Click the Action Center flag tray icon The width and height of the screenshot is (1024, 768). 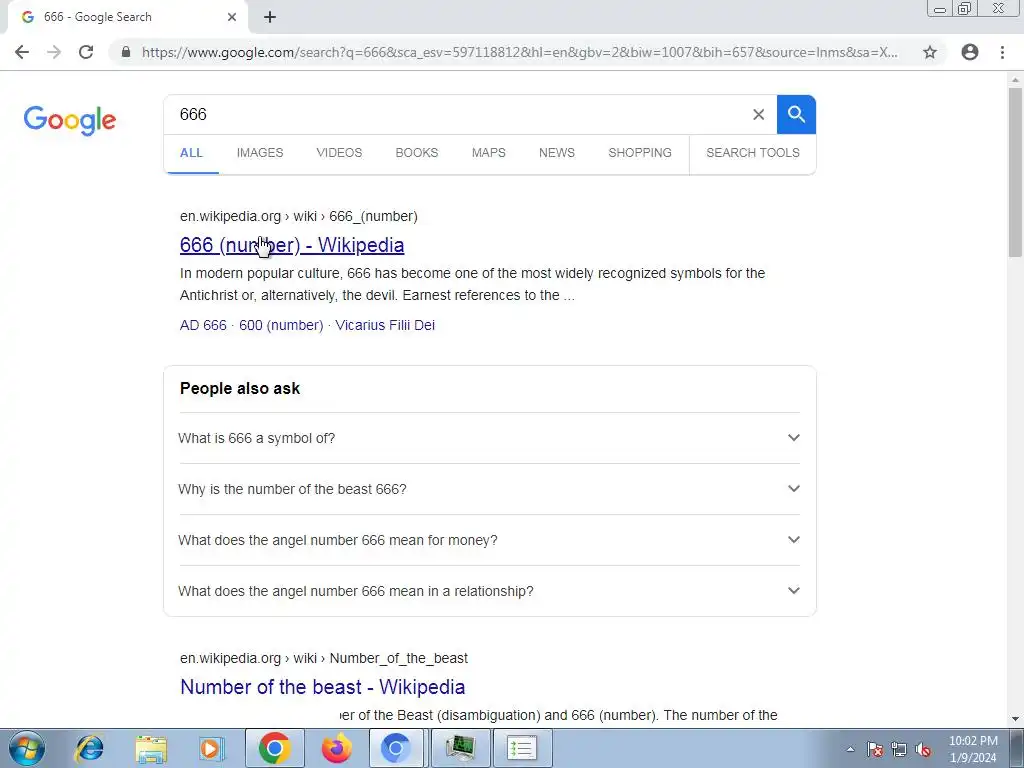coord(875,749)
